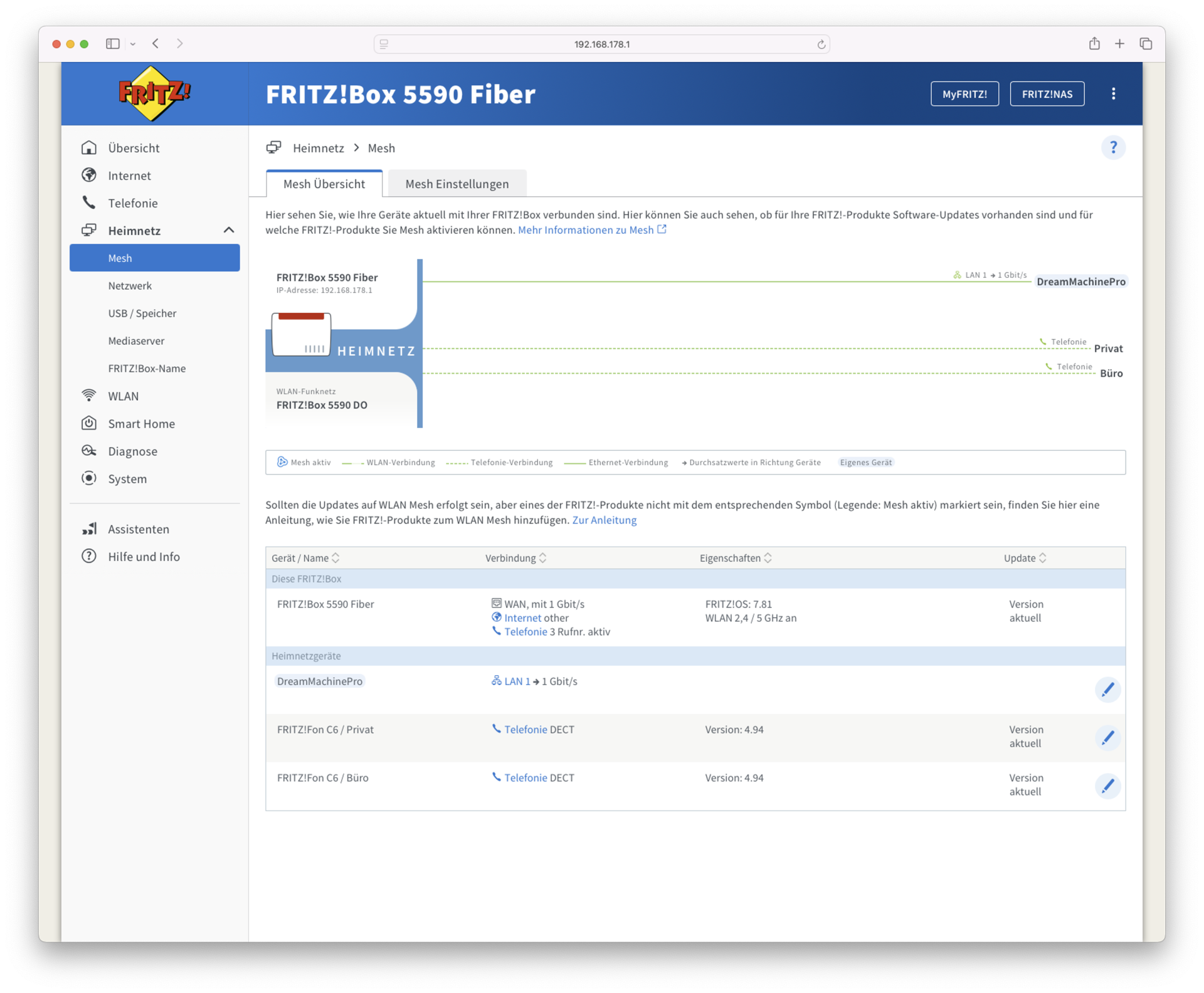The width and height of the screenshot is (1204, 993).
Task: Edit FRITZ!Fon C6 / Privat entry
Action: click(x=1107, y=737)
